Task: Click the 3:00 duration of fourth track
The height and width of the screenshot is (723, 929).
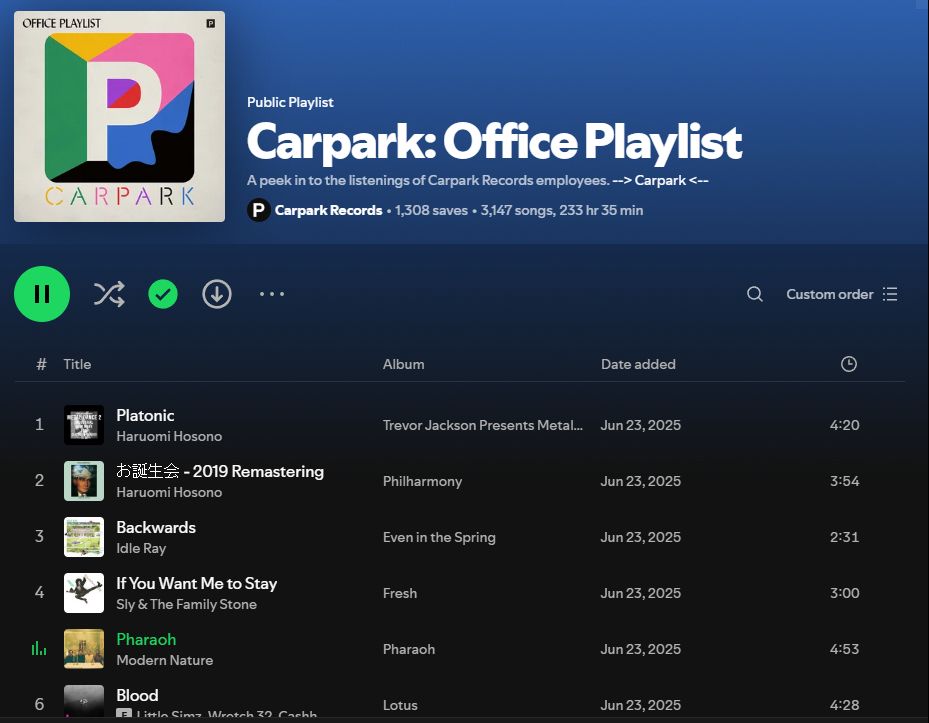Action: tap(844, 593)
